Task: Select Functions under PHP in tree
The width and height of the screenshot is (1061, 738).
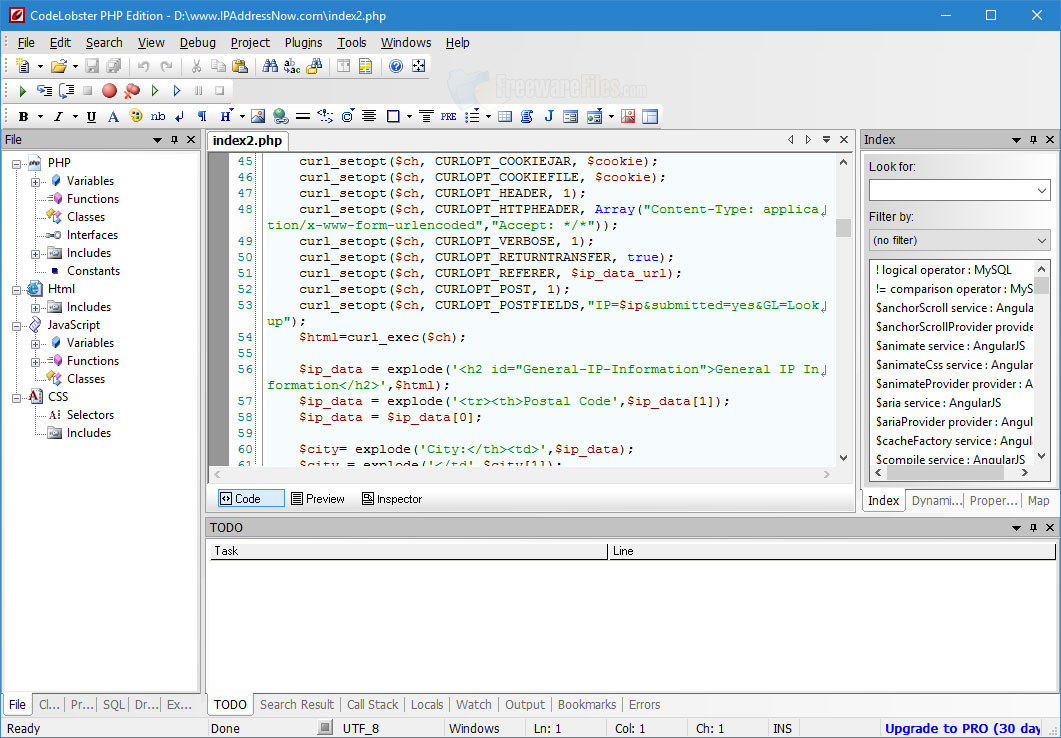Action: pos(93,199)
